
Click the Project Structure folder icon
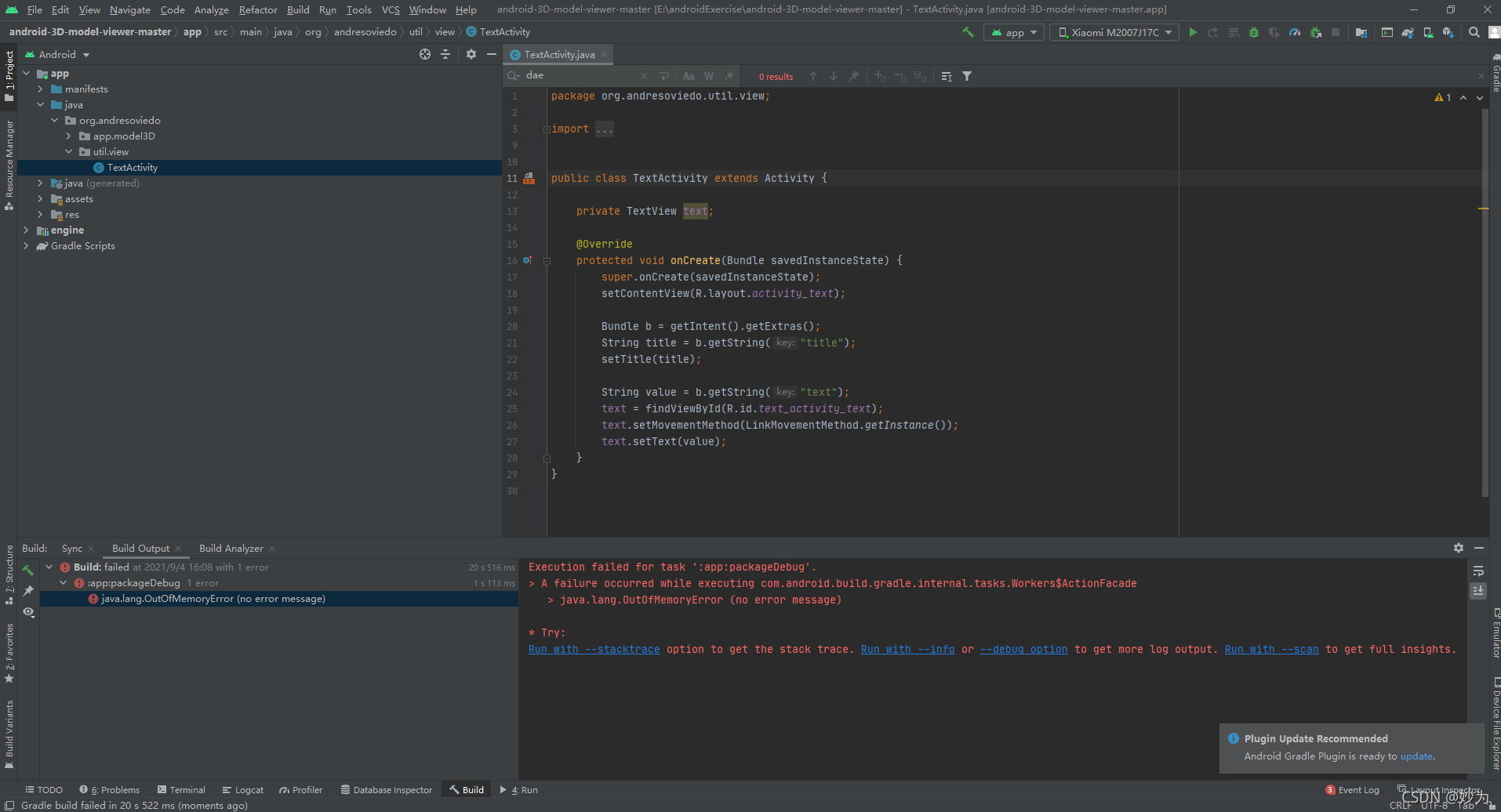1361,32
